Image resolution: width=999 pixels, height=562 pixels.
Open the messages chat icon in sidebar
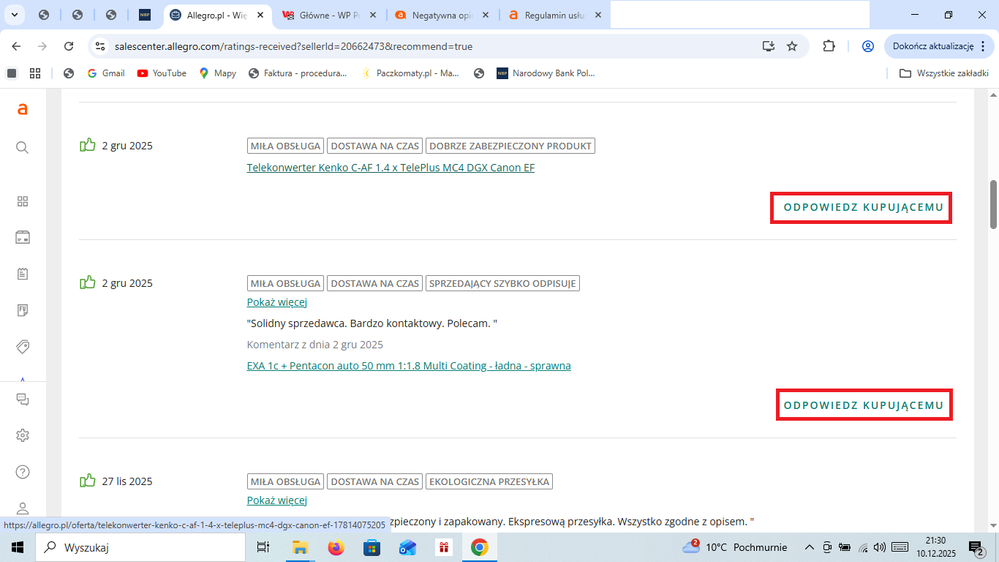pyautogui.click(x=22, y=399)
